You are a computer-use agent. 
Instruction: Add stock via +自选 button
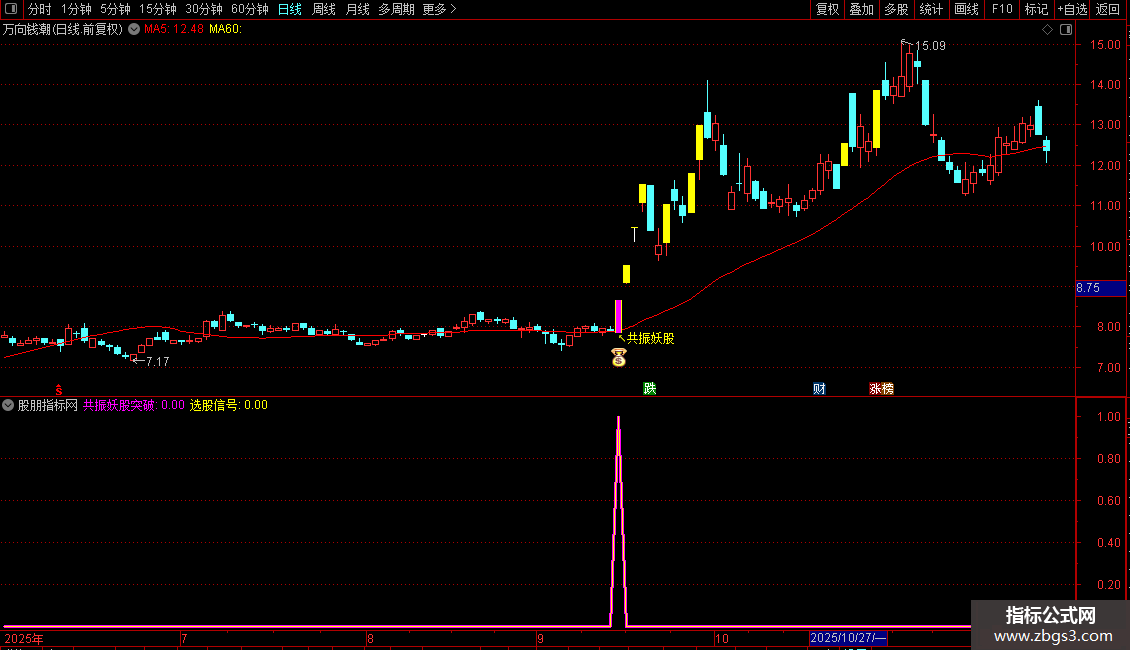[1072, 9]
